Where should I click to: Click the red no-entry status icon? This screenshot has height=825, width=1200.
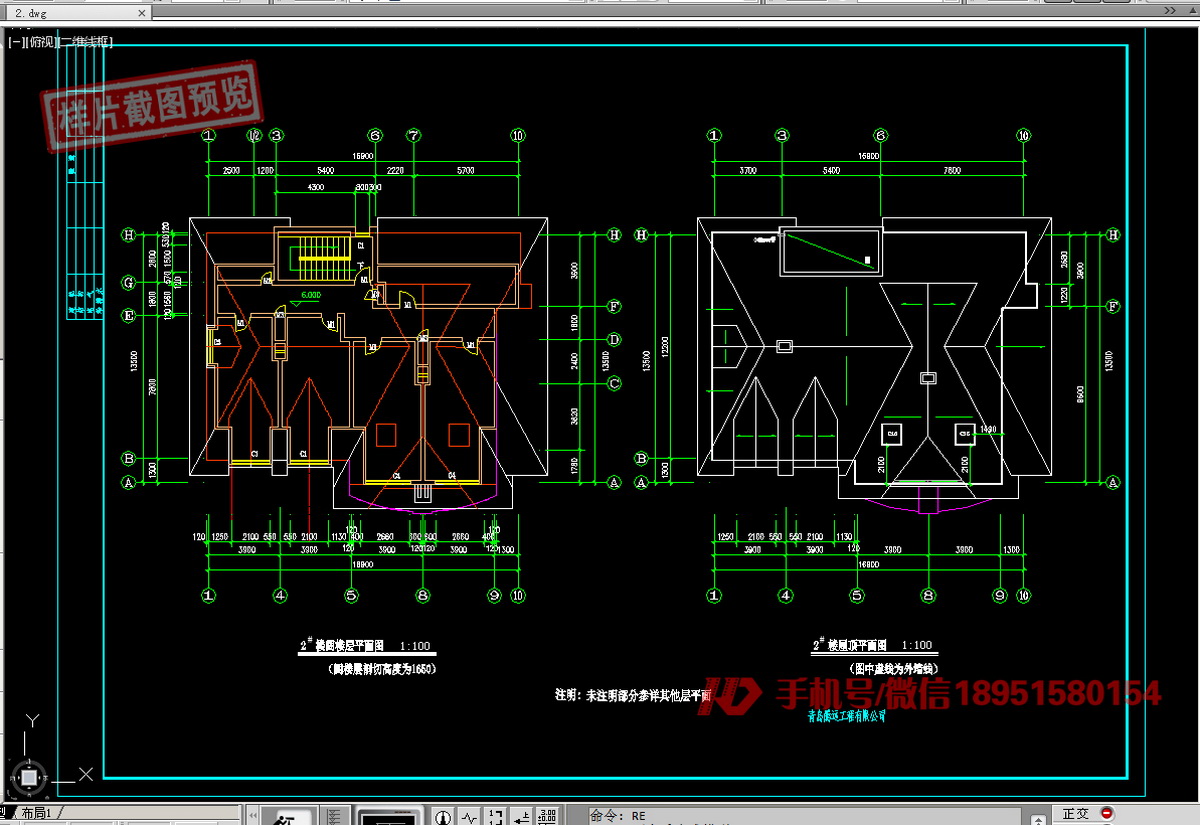click(x=1106, y=813)
